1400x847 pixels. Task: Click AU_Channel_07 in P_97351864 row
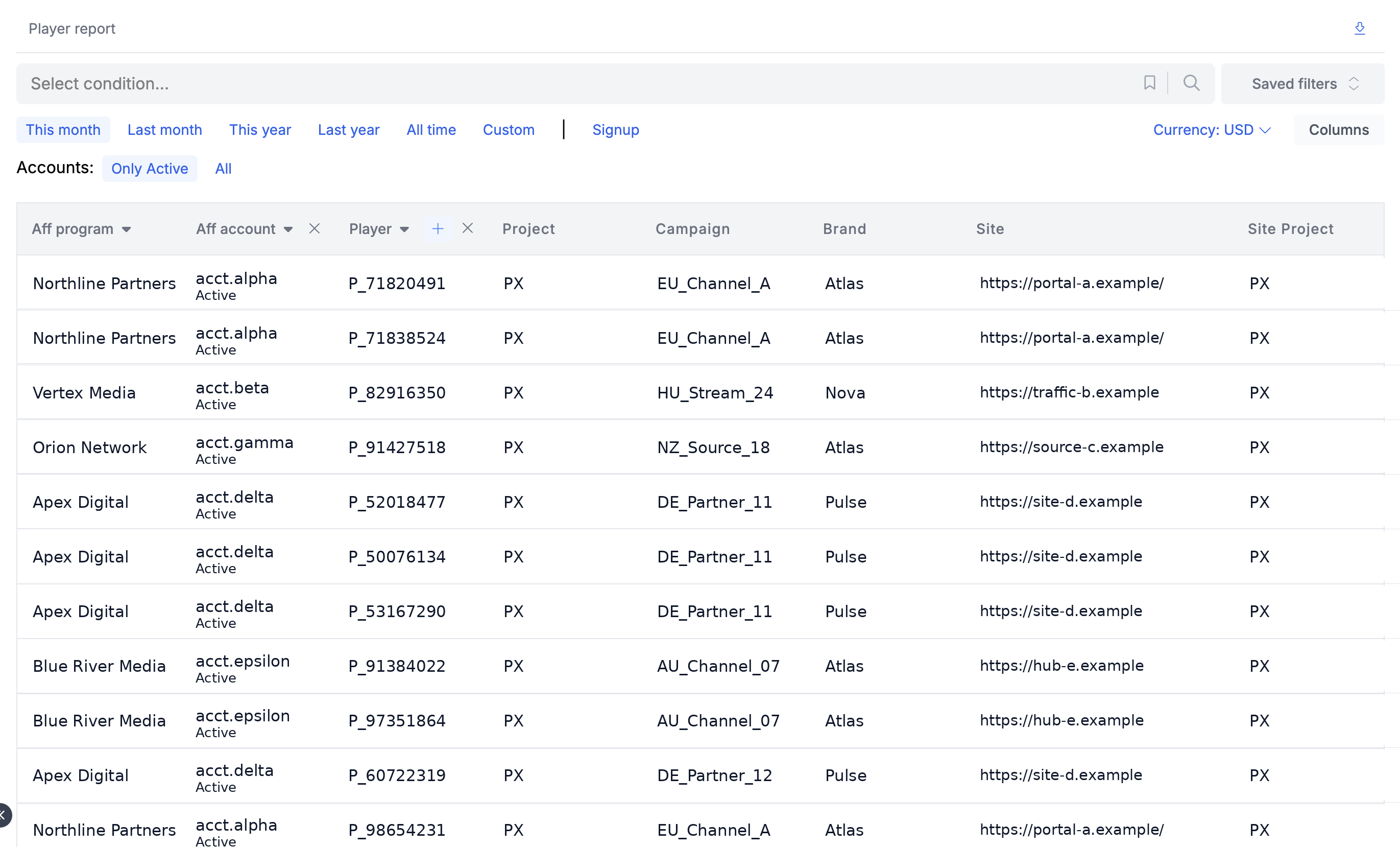718,720
